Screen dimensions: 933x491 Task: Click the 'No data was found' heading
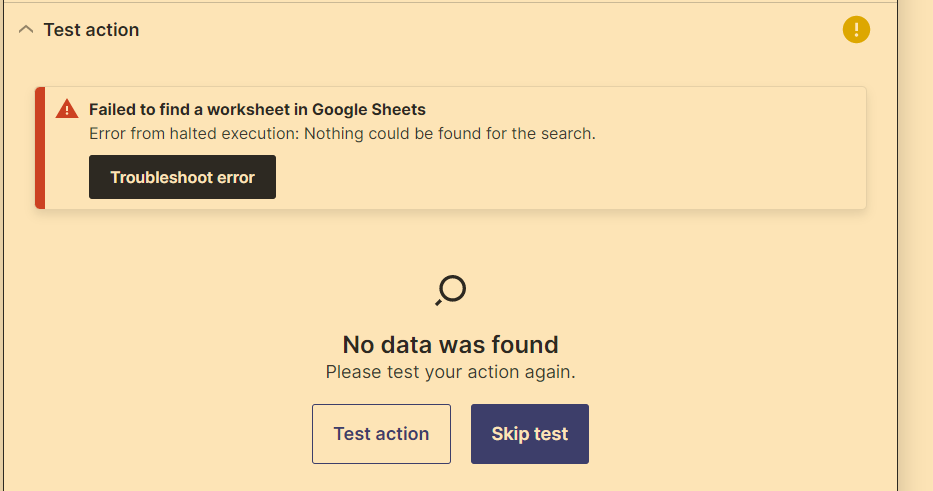(x=450, y=345)
